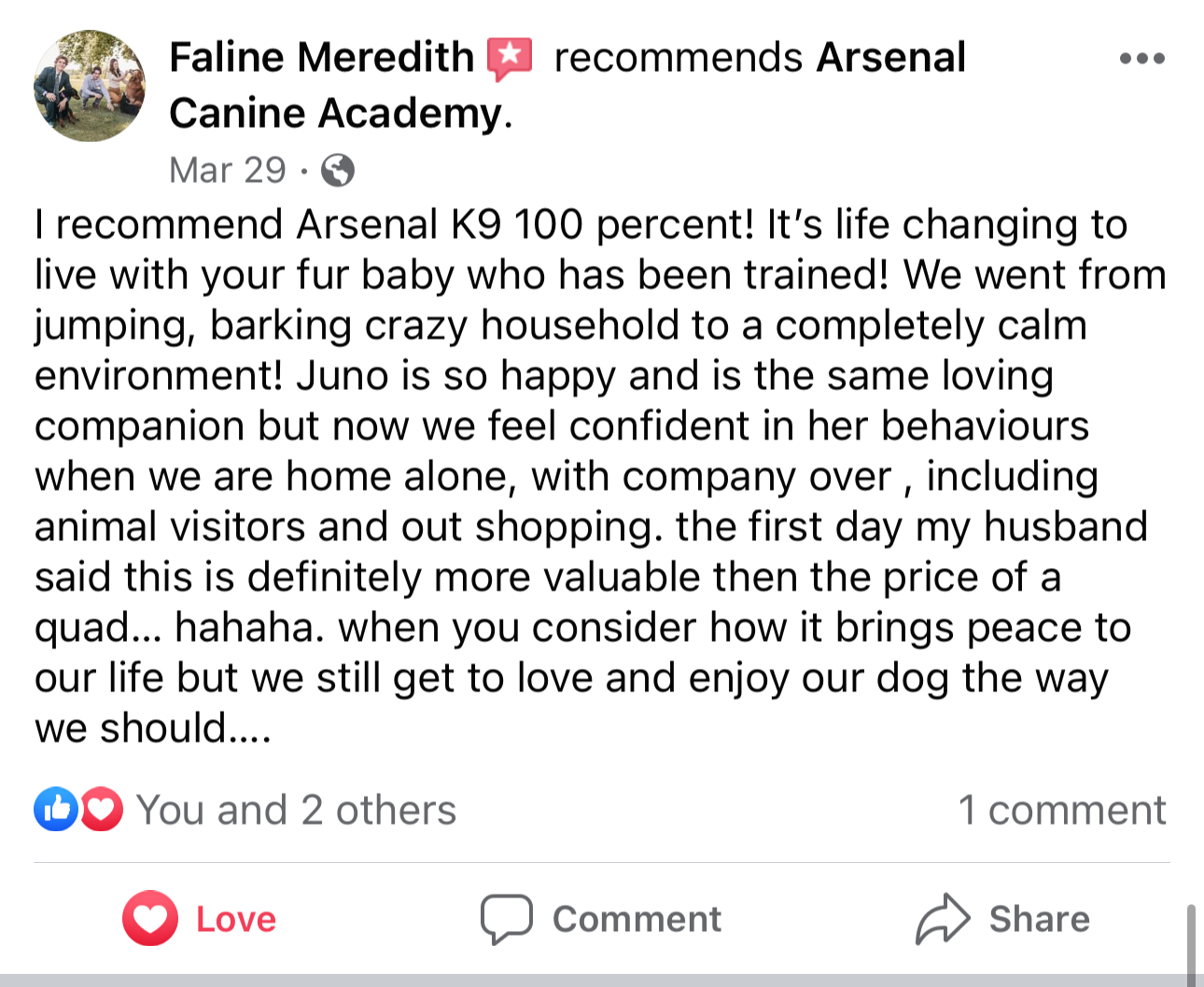Click the red star recommendation badge
The image size is (1204, 987).
510,59
